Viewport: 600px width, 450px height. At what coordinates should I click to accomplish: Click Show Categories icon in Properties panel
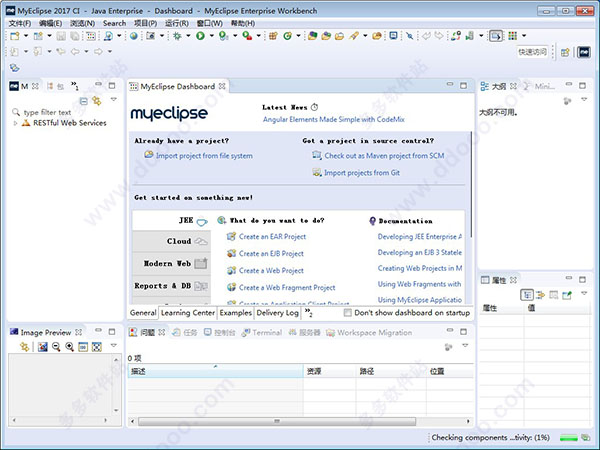527,295
